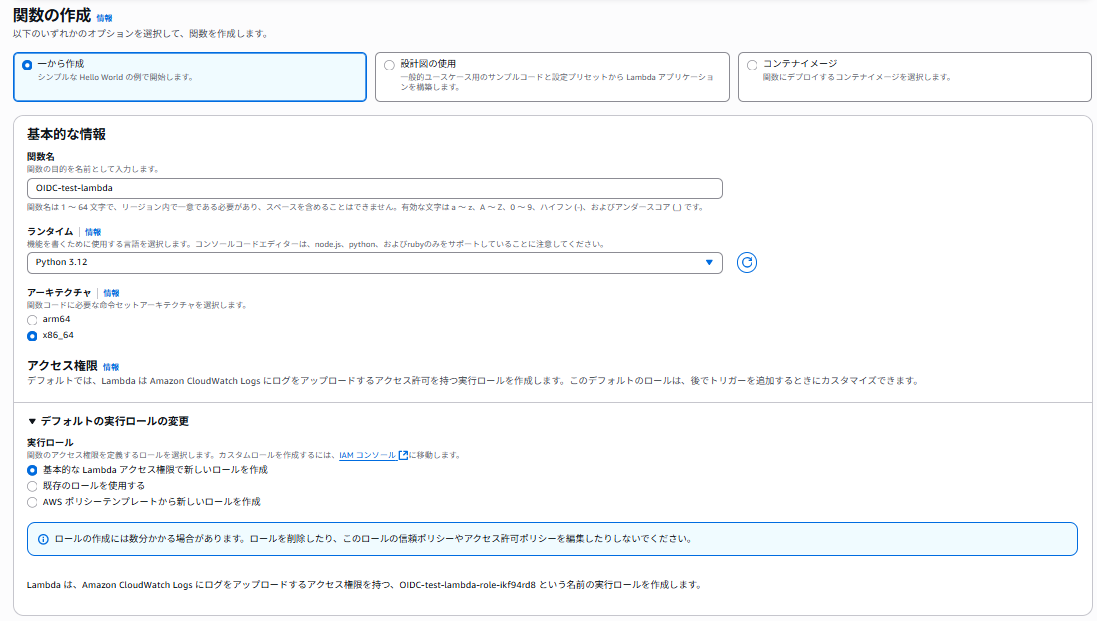Click 情報 link next to 関数の作成

[104, 18]
